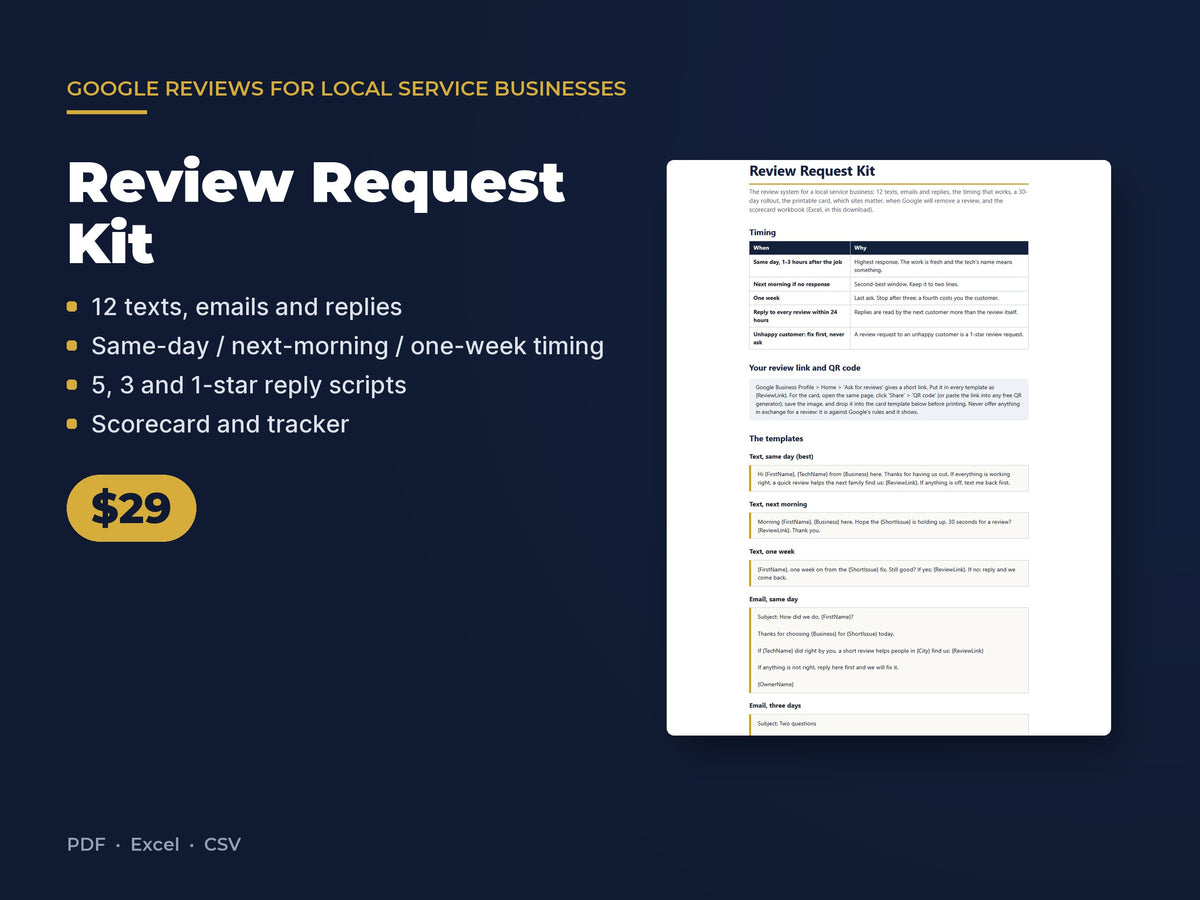Click the 'Unhappy customer: fix first, never ask' cell
Viewport: 1200px width, 900px height.
coord(799,338)
